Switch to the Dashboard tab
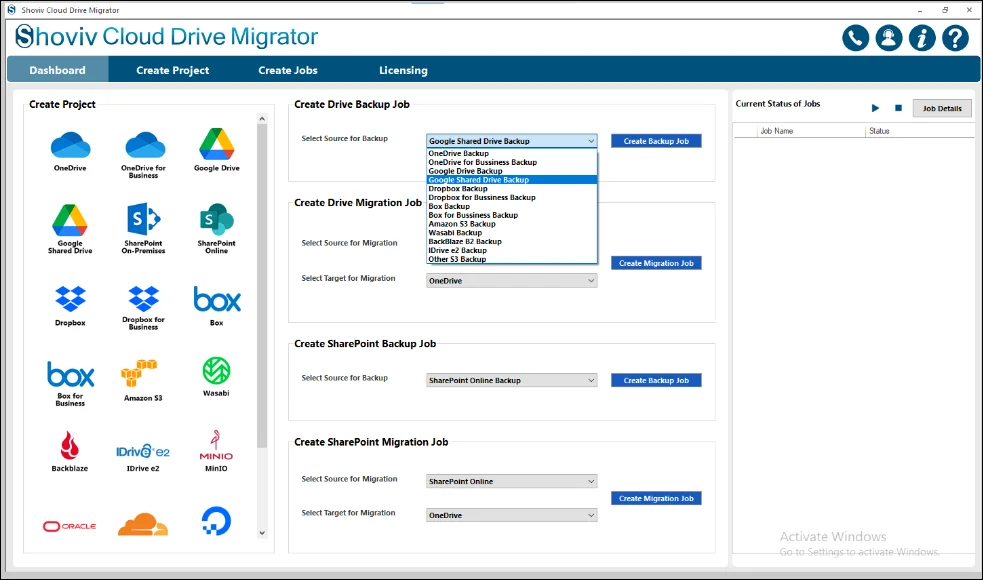The height and width of the screenshot is (580, 983). click(58, 70)
